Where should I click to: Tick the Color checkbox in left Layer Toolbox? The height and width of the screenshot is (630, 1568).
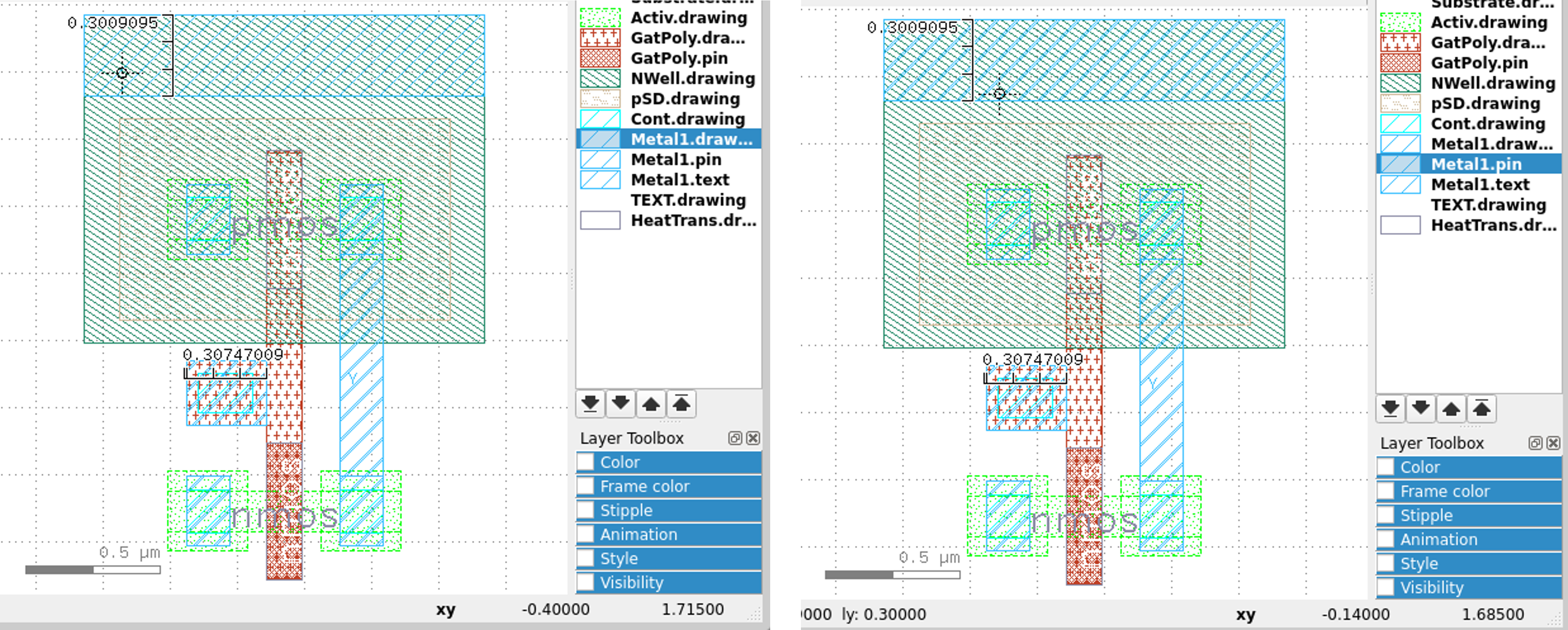(586, 462)
